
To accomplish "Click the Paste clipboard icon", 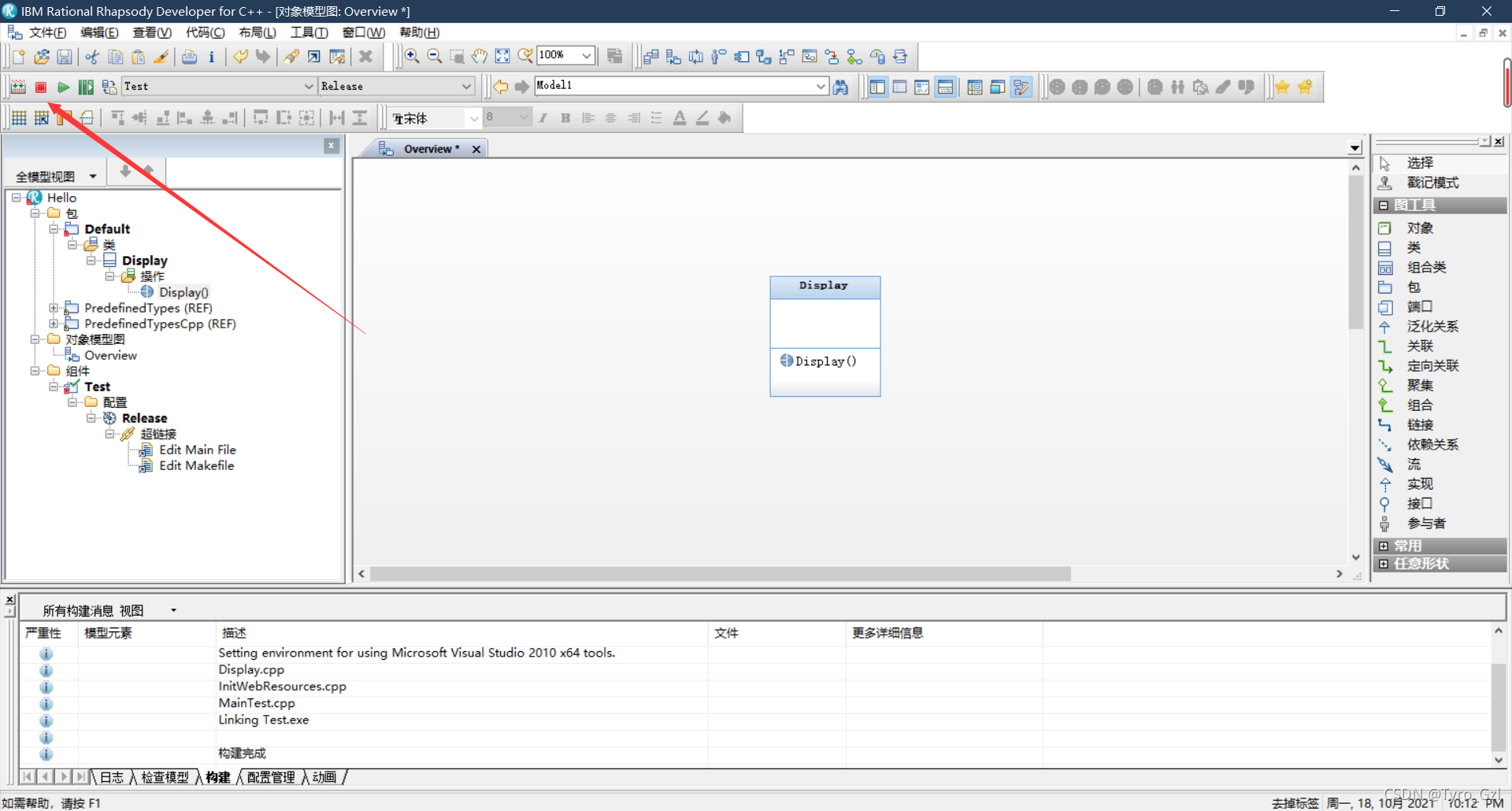I will (138, 57).
